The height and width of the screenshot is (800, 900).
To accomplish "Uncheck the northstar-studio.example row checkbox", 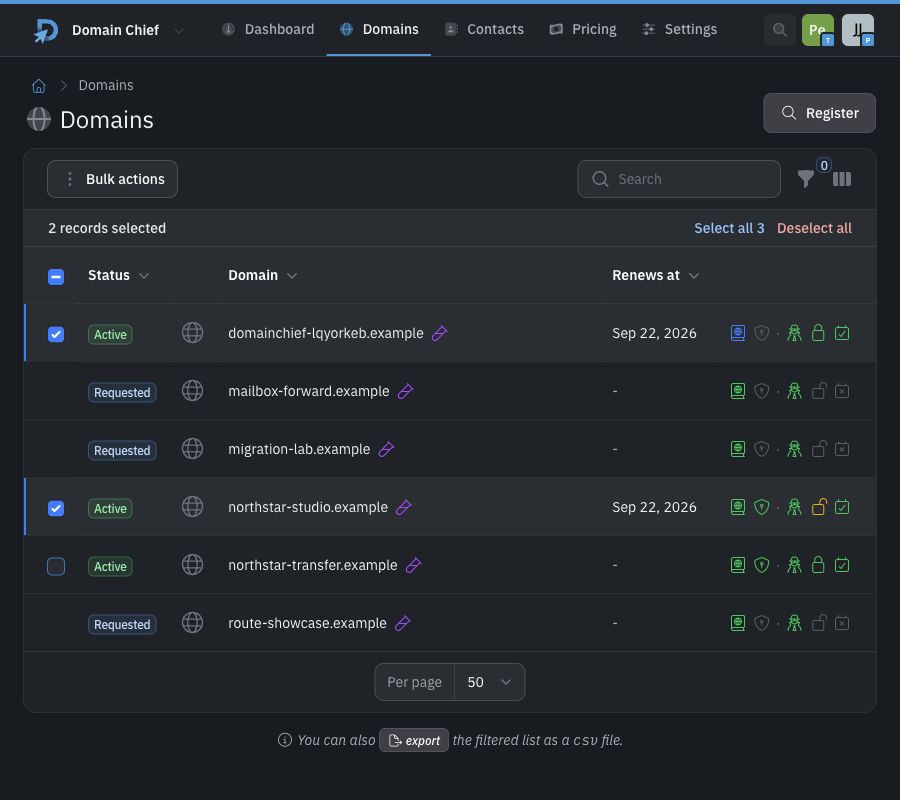I will click(x=56, y=508).
